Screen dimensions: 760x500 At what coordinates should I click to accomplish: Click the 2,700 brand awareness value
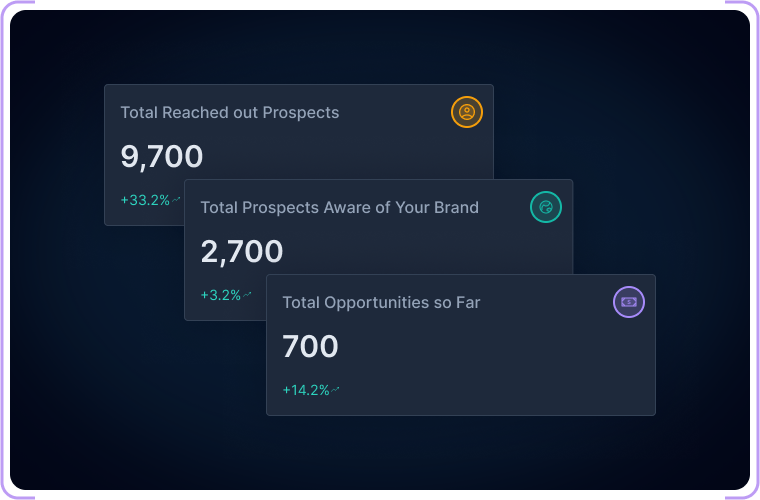pos(242,251)
